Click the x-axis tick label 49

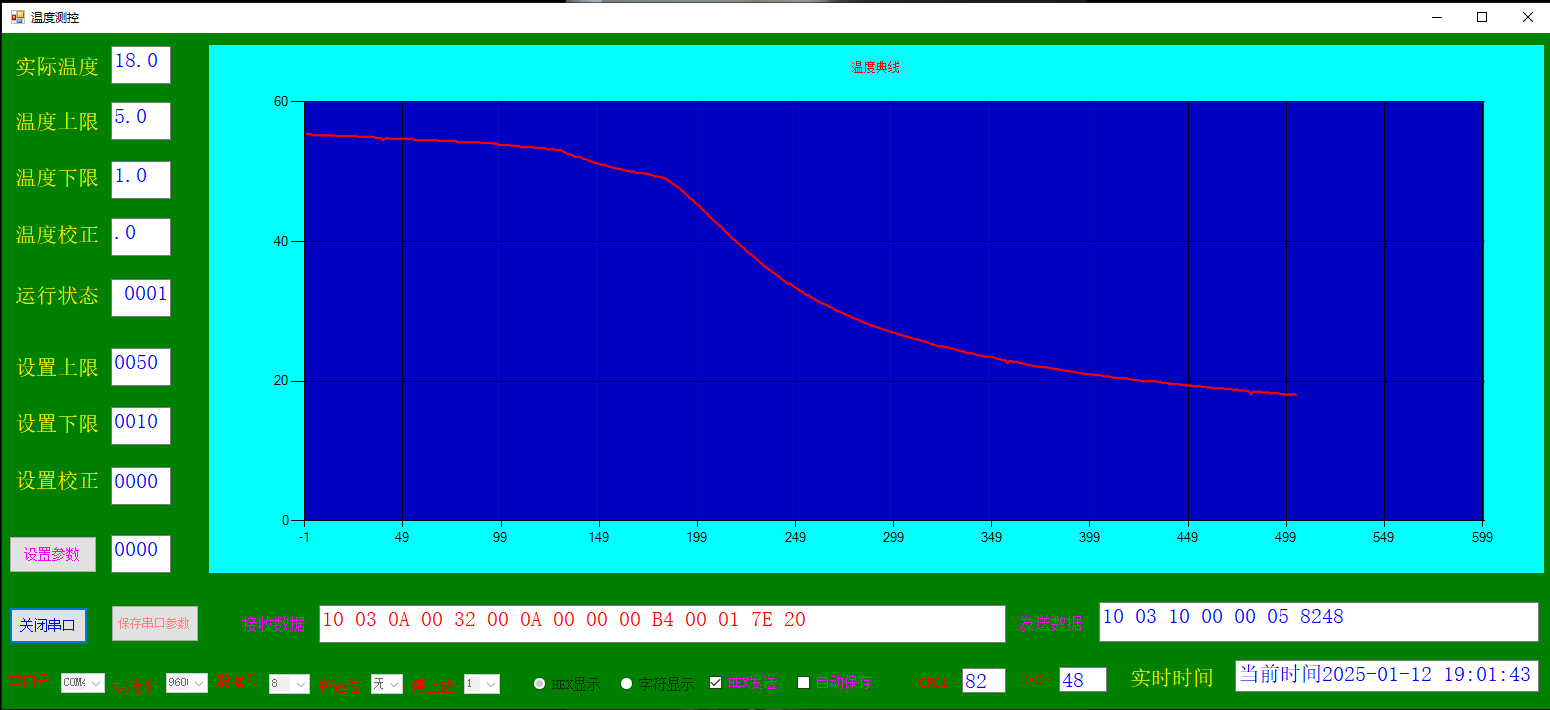coord(402,537)
